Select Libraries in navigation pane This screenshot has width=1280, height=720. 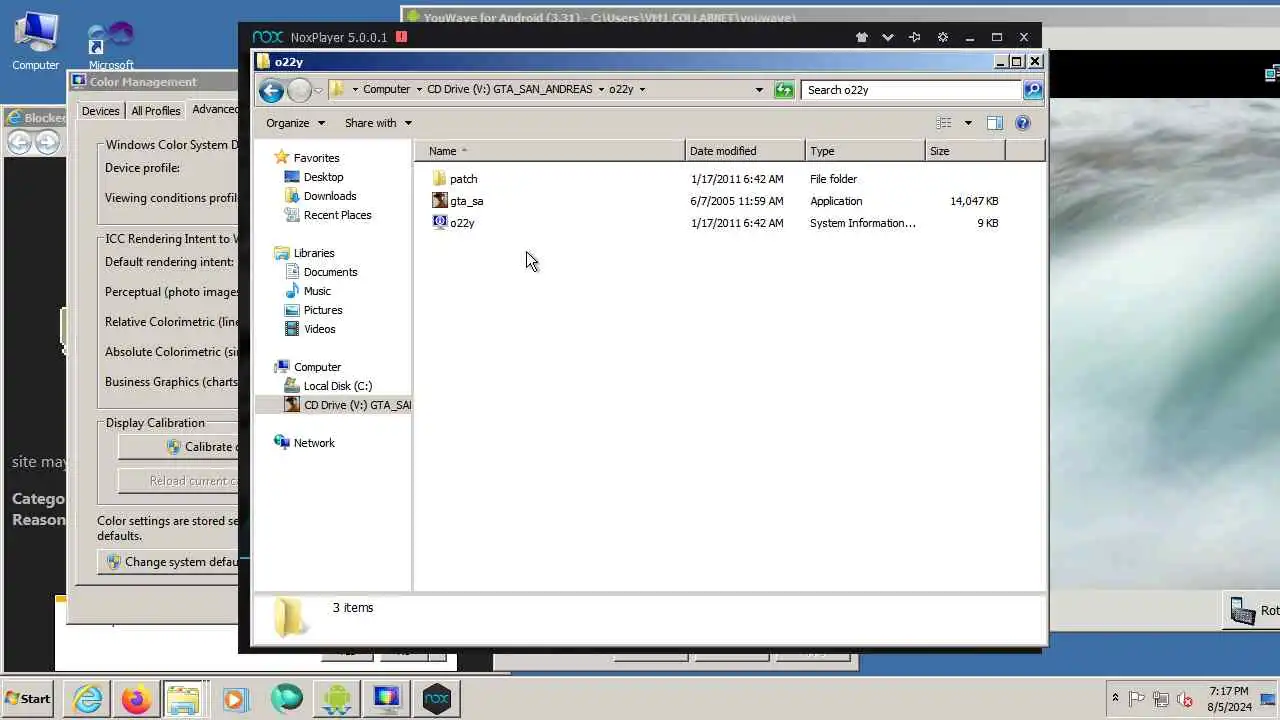pyautogui.click(x=313, y=253)
